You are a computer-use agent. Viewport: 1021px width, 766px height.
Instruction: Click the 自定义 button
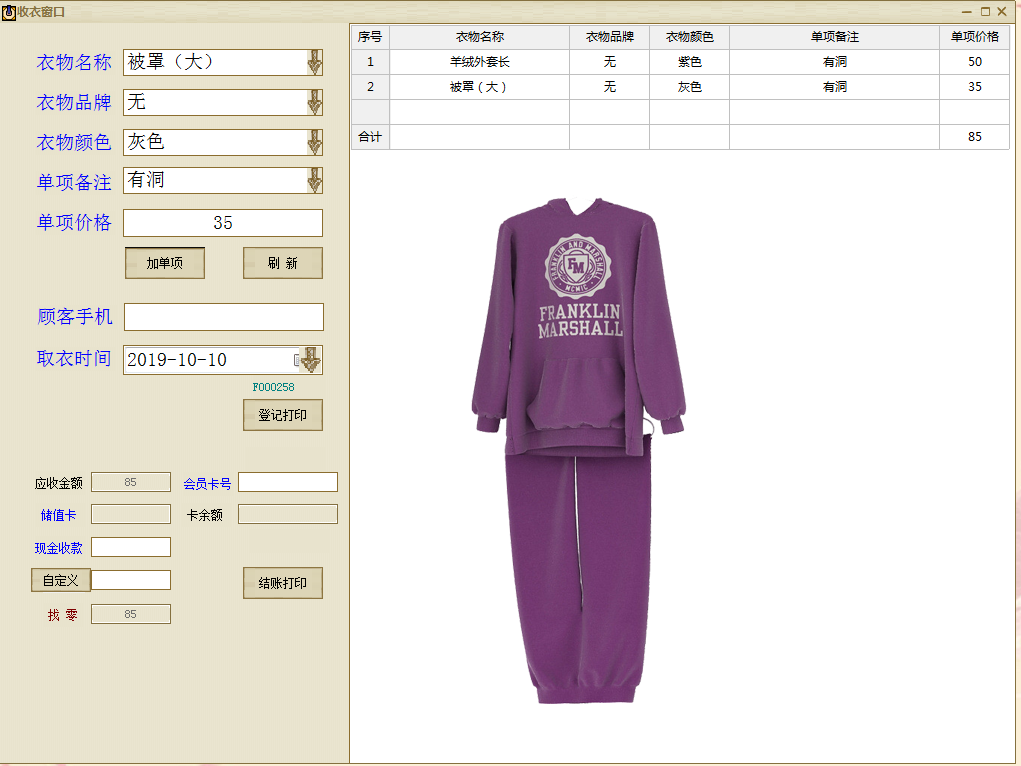coord(61,580)
